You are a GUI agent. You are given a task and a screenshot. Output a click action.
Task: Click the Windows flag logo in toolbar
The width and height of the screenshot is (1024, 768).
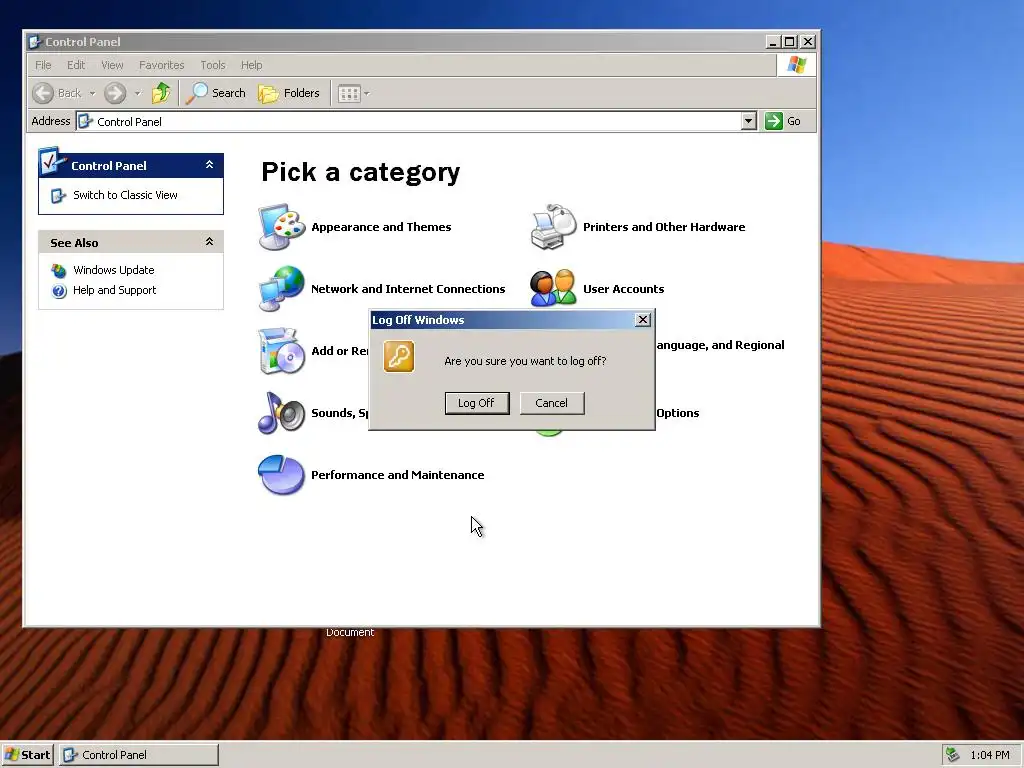[797, 65]
